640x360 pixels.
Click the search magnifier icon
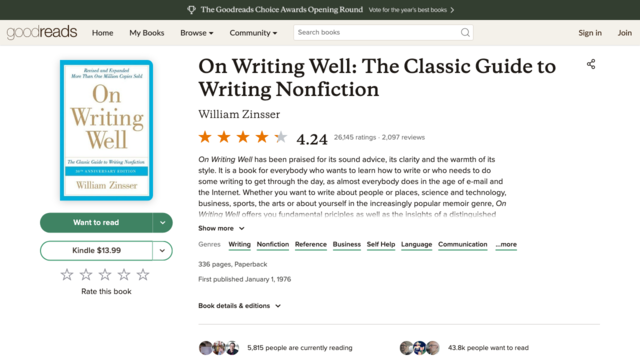[465, 33]
